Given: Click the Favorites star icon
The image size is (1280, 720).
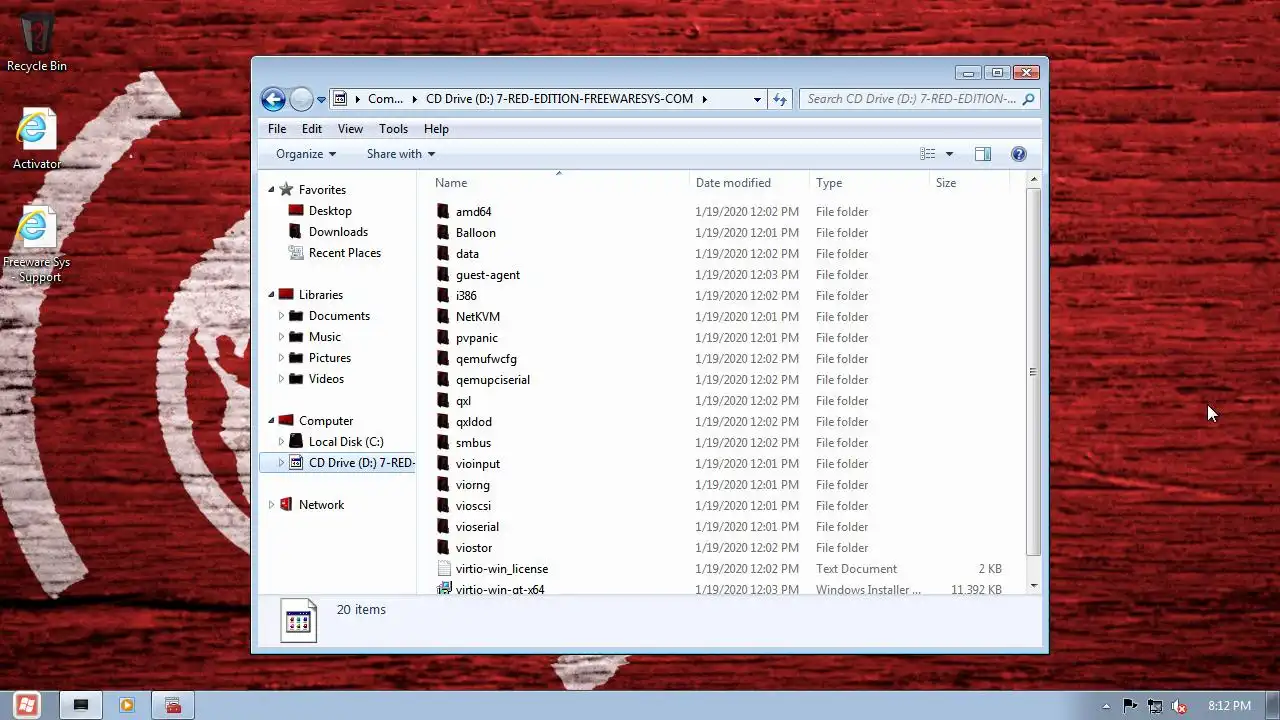Looking at the screenshot, I should tap(287, 189).
